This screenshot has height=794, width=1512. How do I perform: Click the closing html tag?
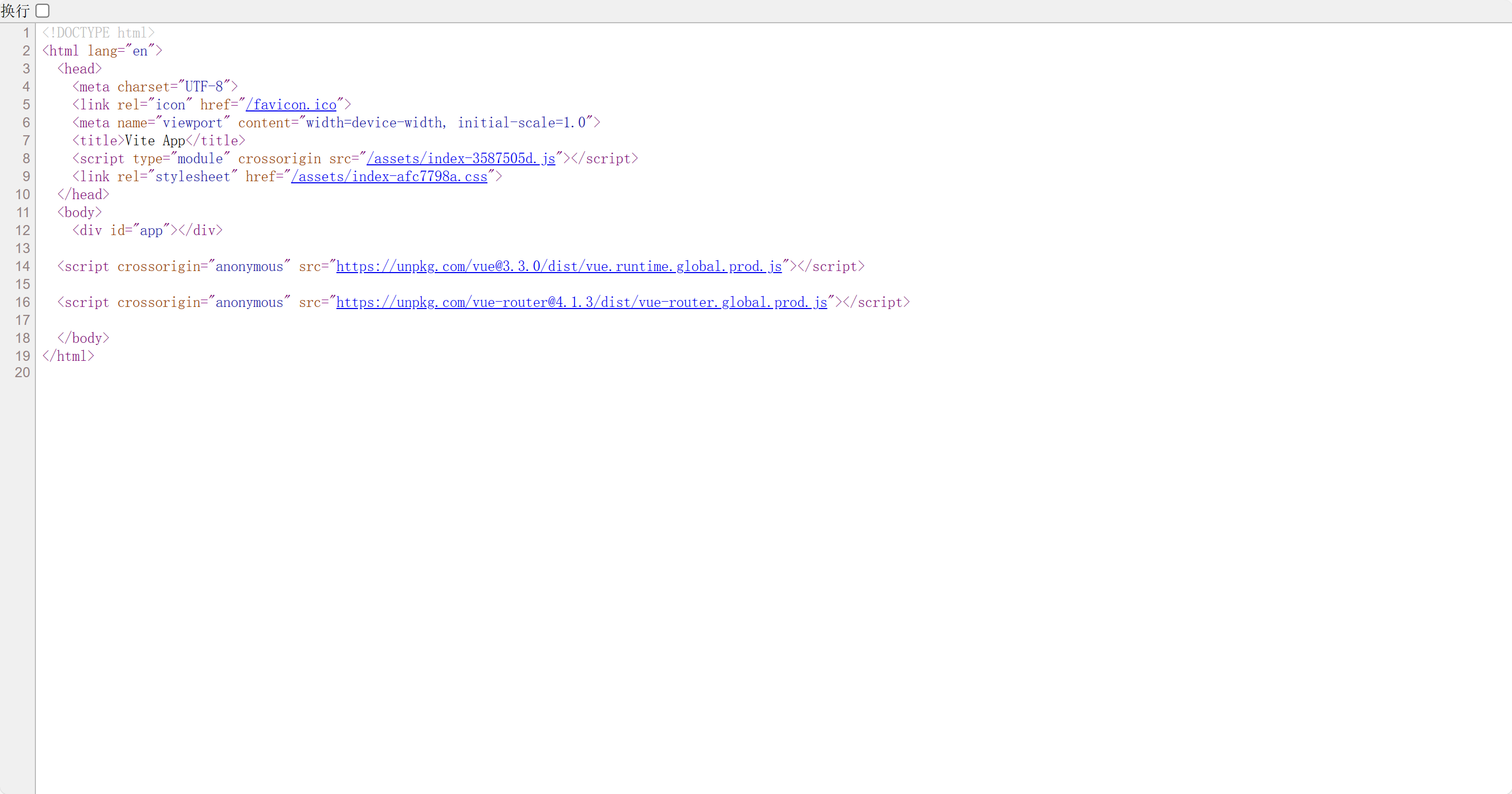coord(68,357)
